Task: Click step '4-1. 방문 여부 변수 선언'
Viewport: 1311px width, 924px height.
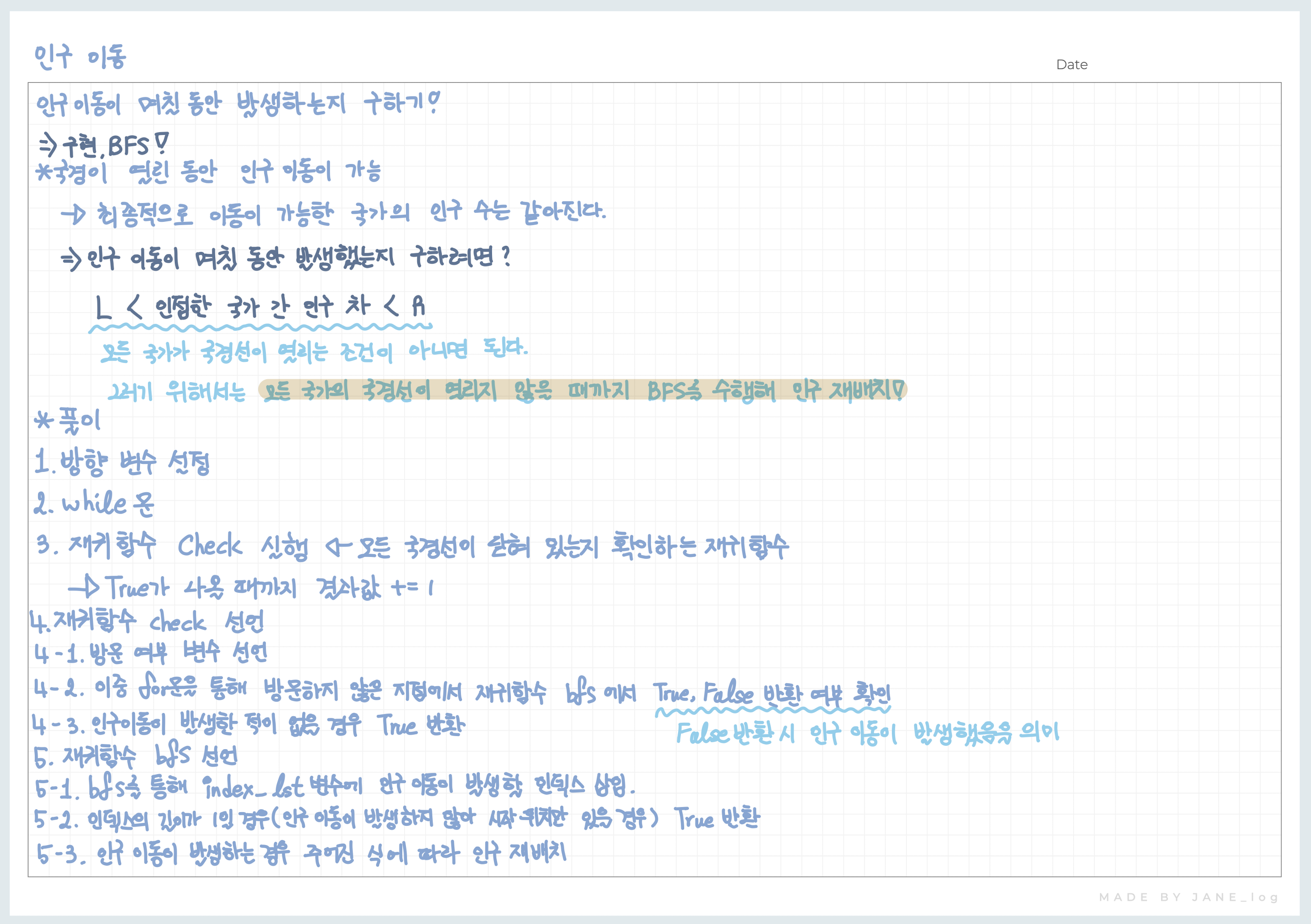Action: pos(151,653)
